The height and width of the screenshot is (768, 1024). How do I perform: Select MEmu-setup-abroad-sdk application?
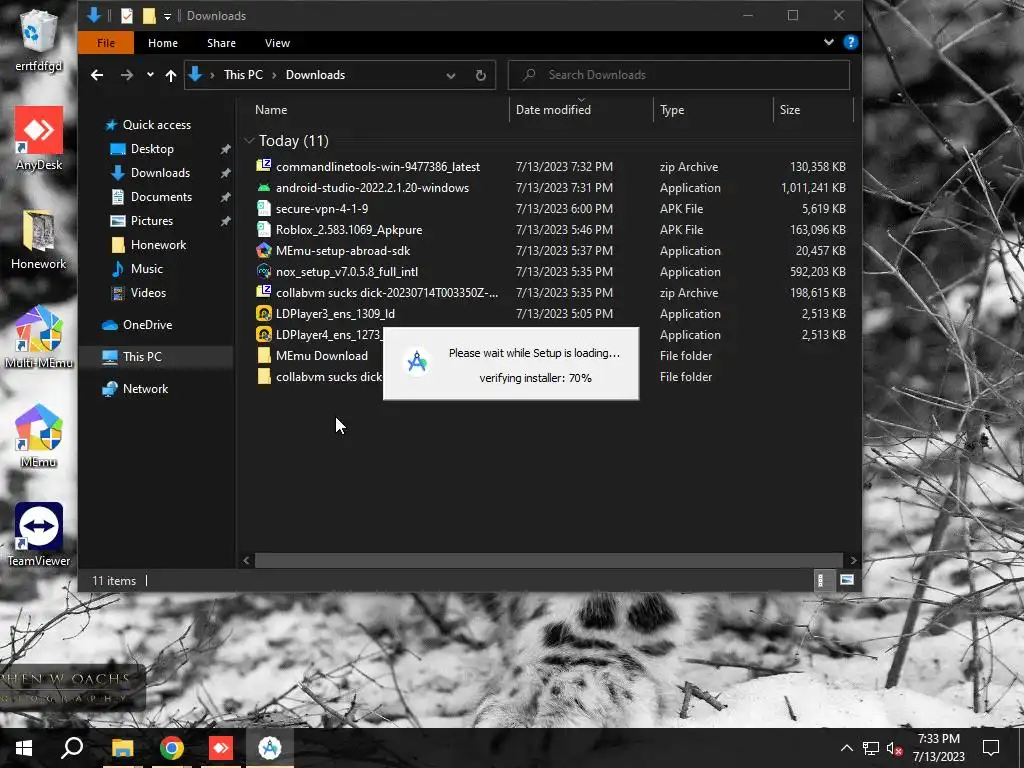click(343, 251)
